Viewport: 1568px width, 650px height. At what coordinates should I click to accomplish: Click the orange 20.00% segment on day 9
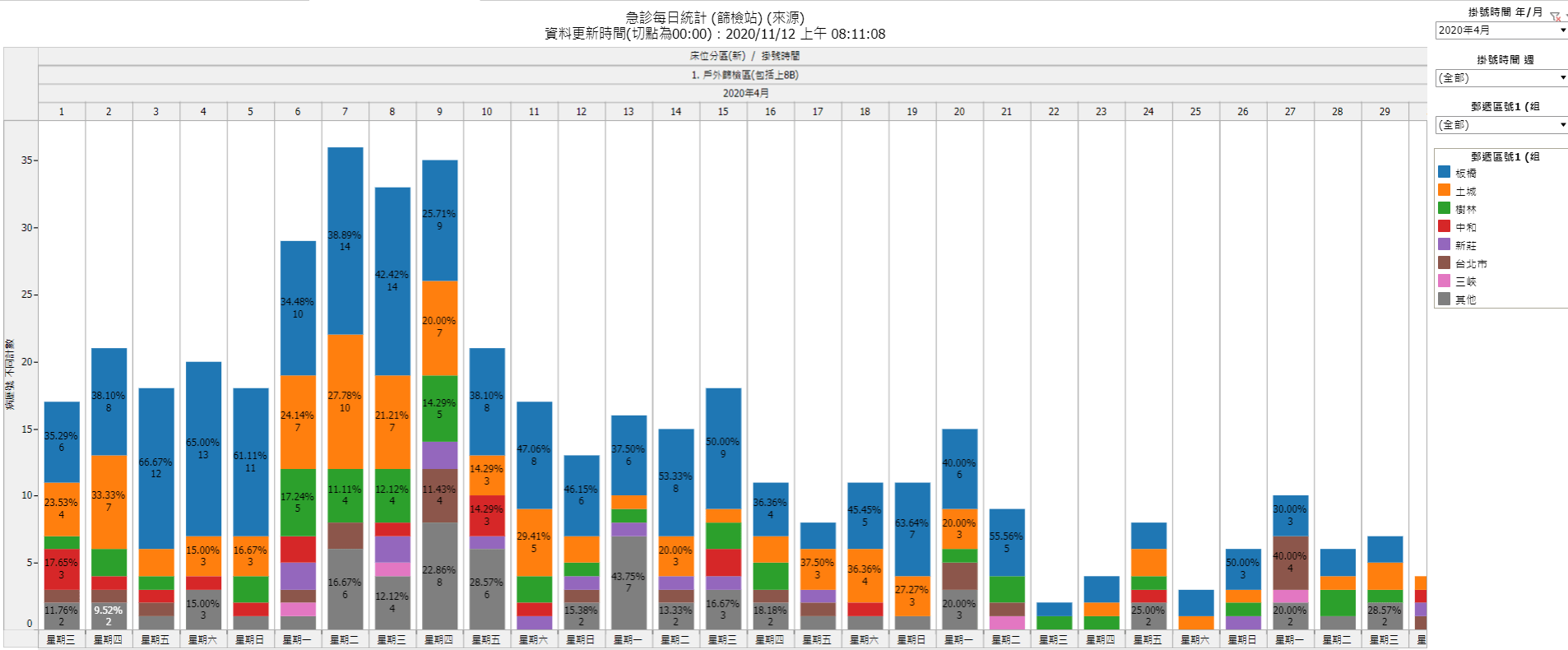click(439, 327)
